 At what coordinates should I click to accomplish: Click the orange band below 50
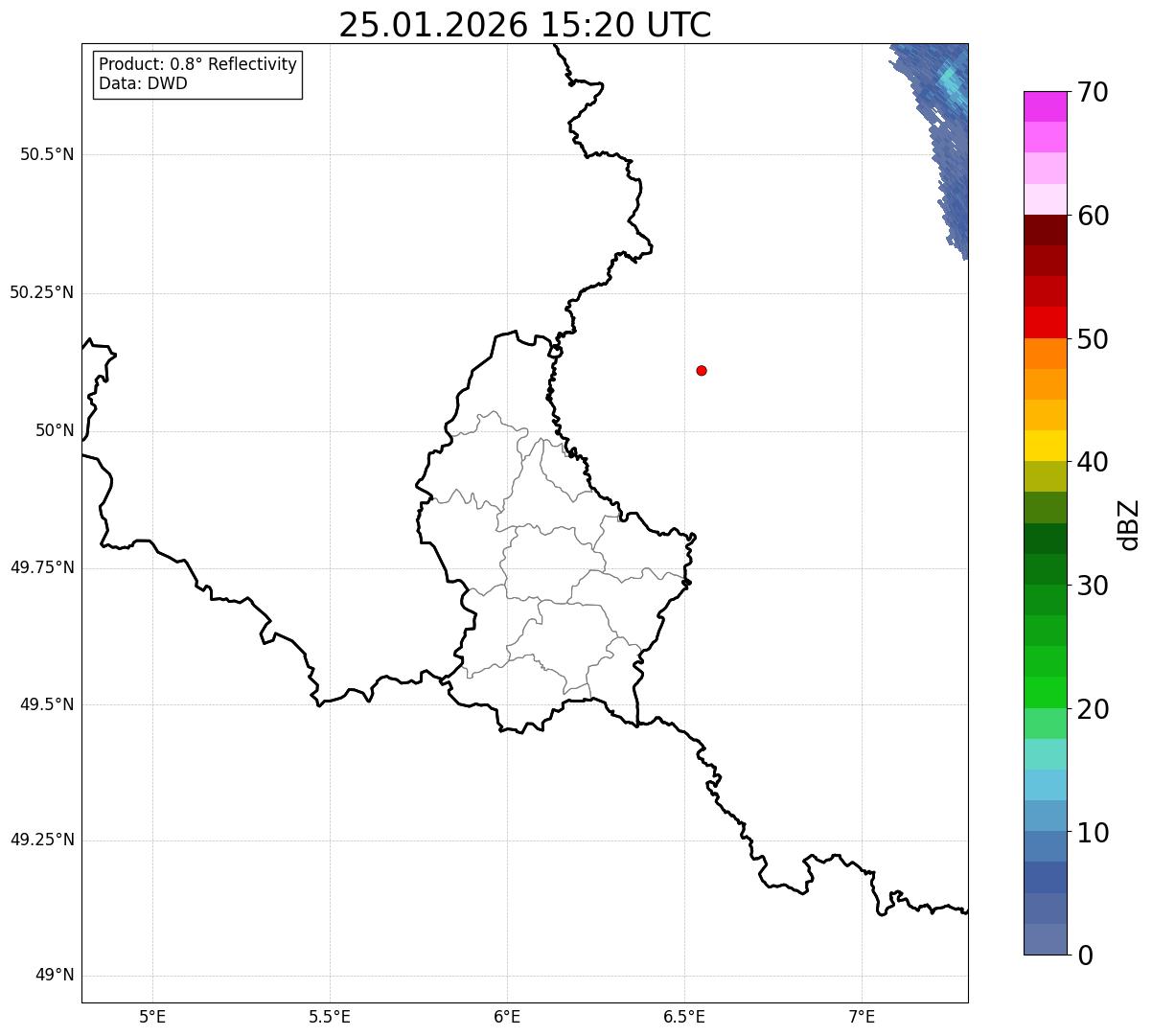[x=1046, y=354]
